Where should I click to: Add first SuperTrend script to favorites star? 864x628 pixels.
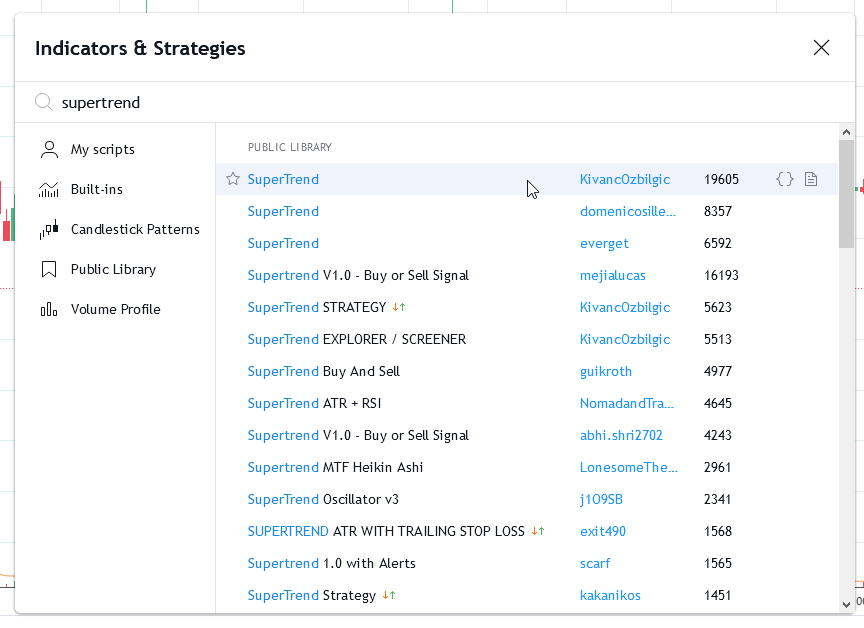[233, 179]
